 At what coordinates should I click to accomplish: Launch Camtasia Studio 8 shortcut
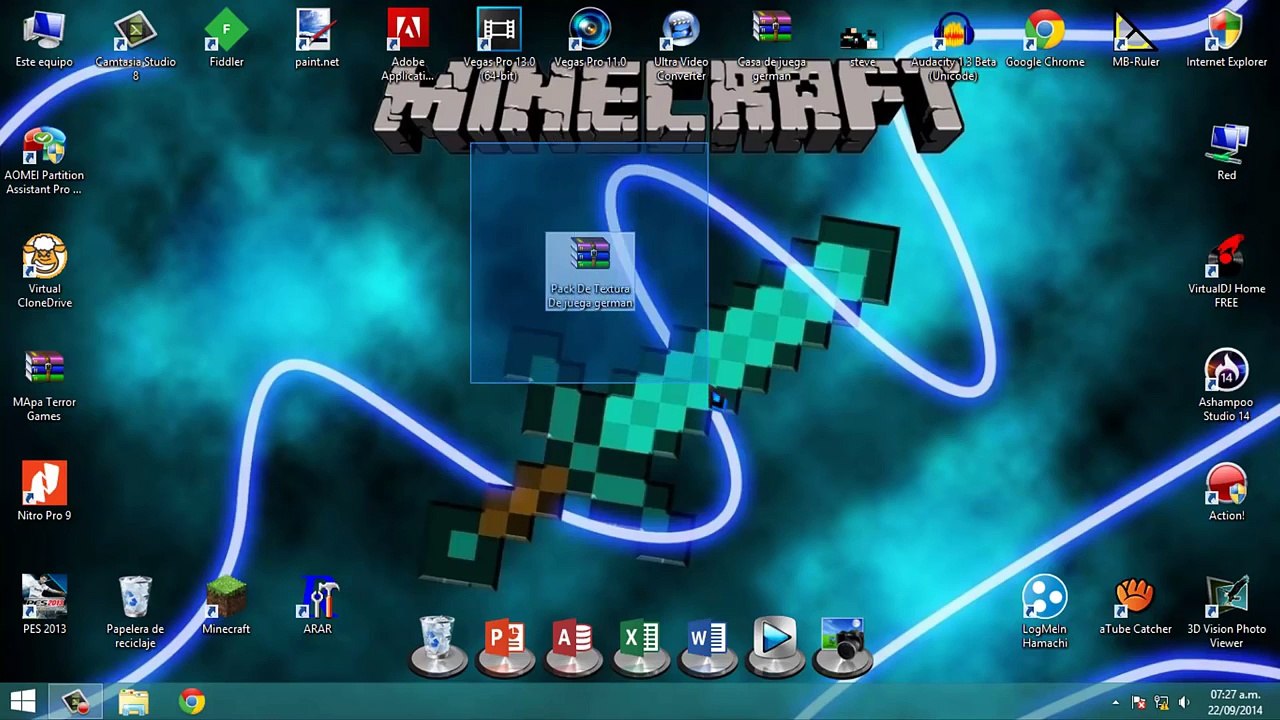click(135, 44)
